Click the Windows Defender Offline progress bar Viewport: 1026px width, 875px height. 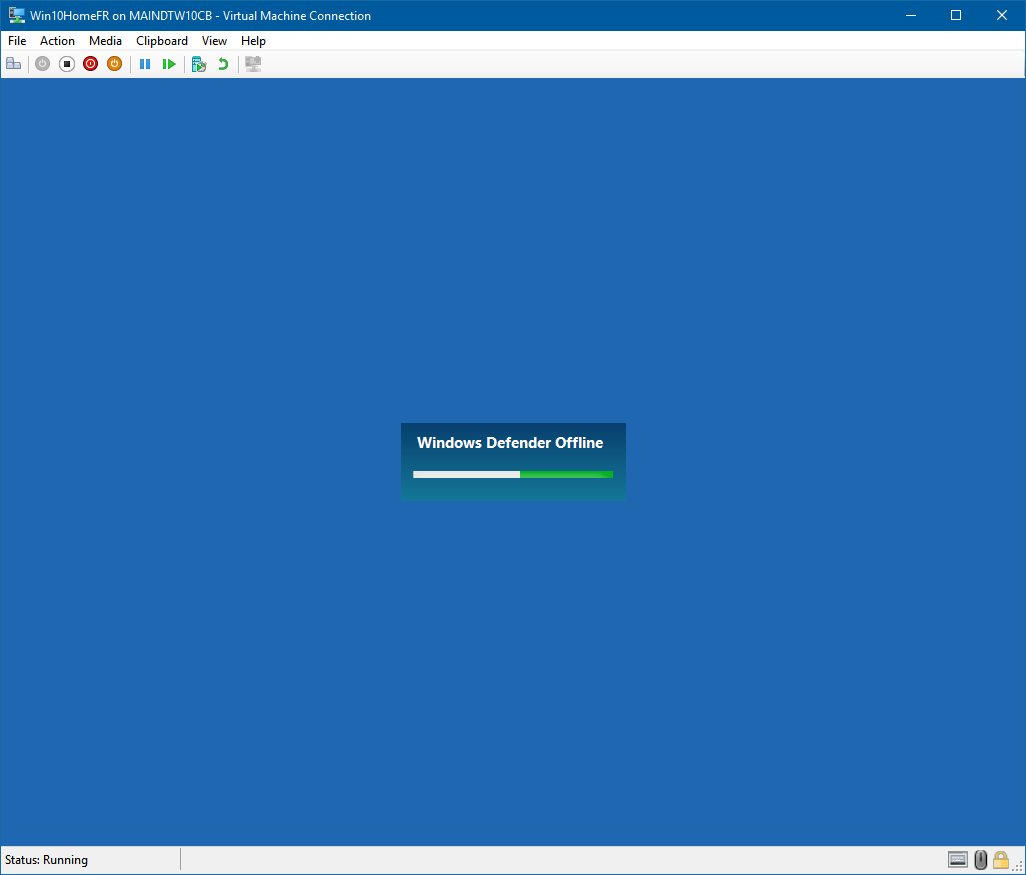[513, 474]
